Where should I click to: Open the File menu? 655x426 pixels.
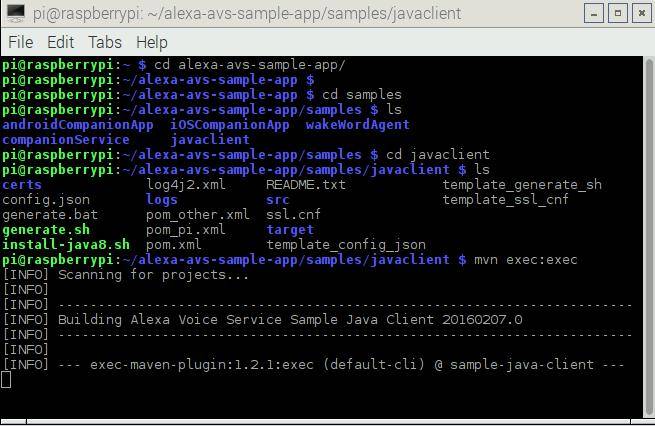pyautogui.click(x=21, y=42)
